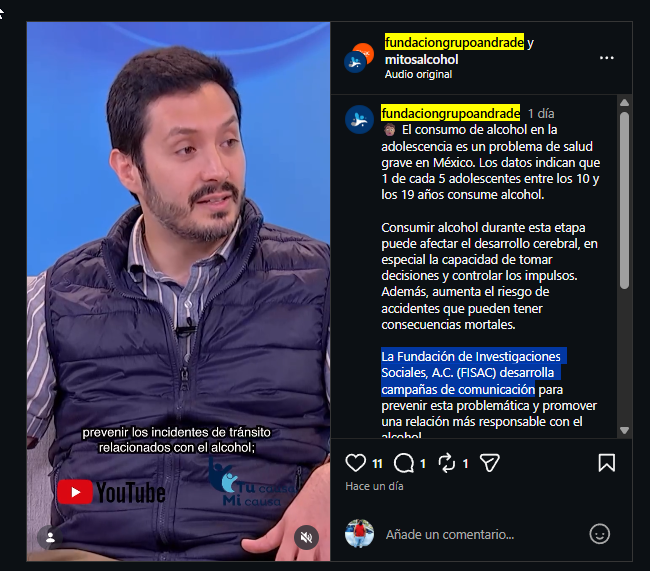The height and width of the screenshot is (571, 650).
Task: Open the mitosalcohol profile link
Action: pyautogui.click(x=422, y=60)
